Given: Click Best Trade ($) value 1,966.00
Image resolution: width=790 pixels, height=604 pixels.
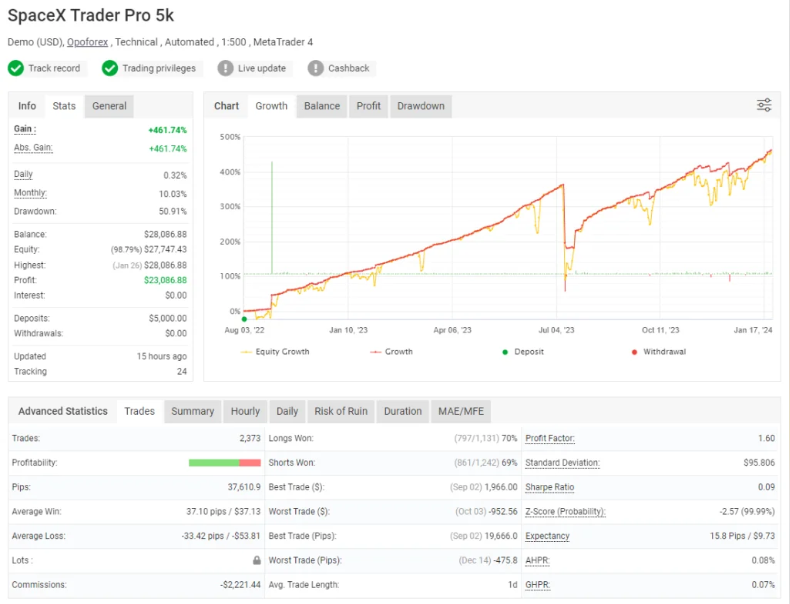Looking at the screenshot, I should [x=501, y=487].
